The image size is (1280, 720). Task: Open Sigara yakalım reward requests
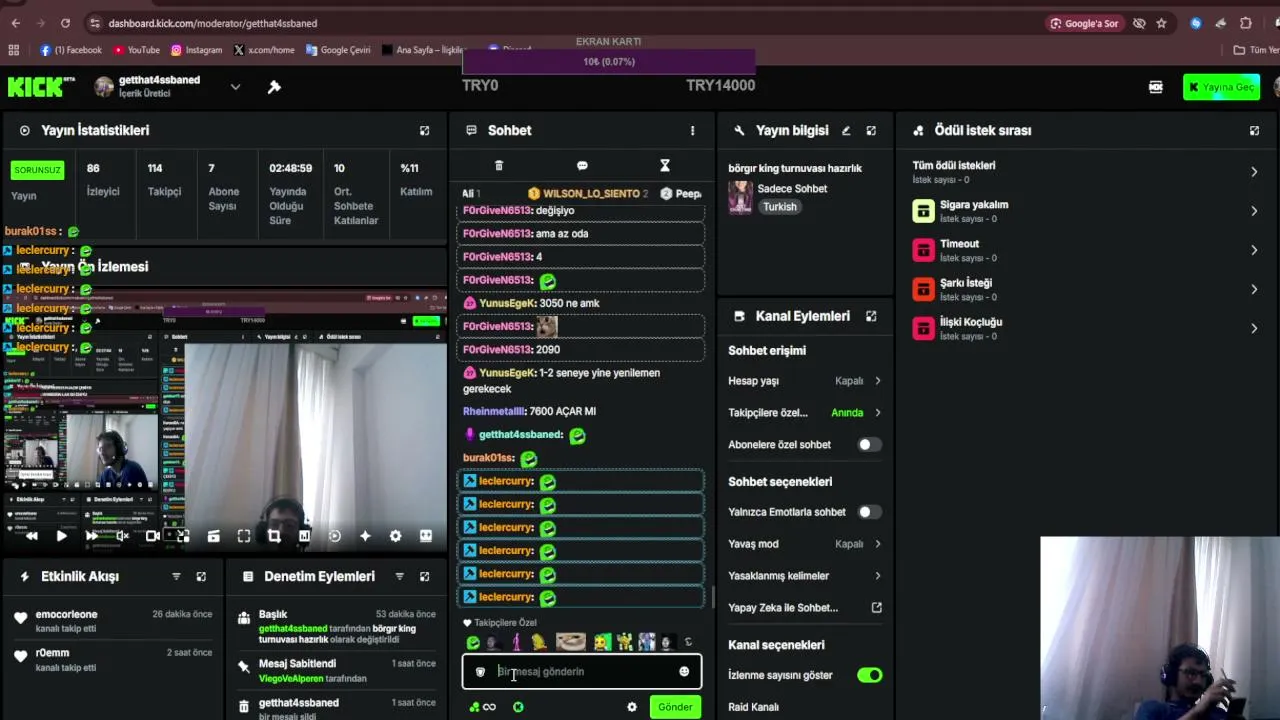1085,211
